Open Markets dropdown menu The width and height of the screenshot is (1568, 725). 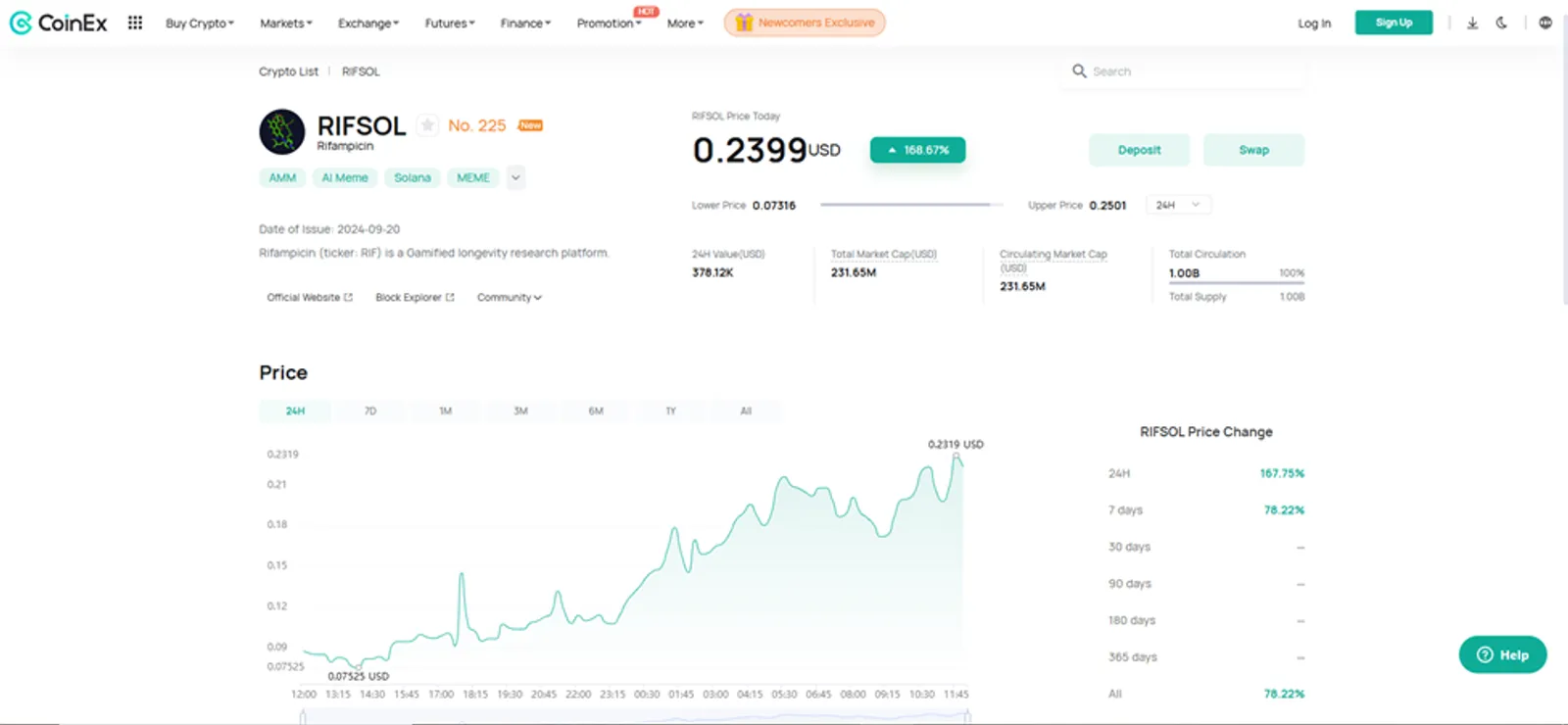pyautogui.click(x=286, y=23)
